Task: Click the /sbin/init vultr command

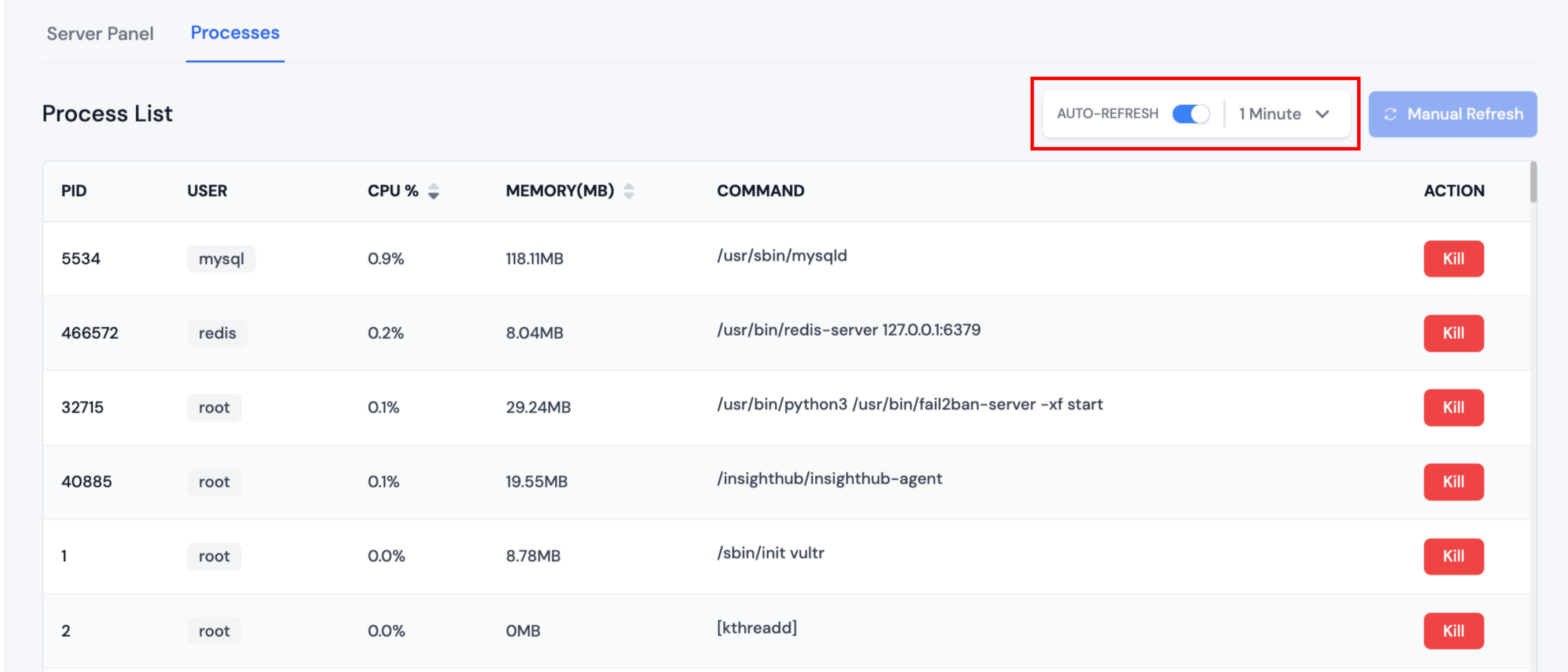Action: [770, 553]
